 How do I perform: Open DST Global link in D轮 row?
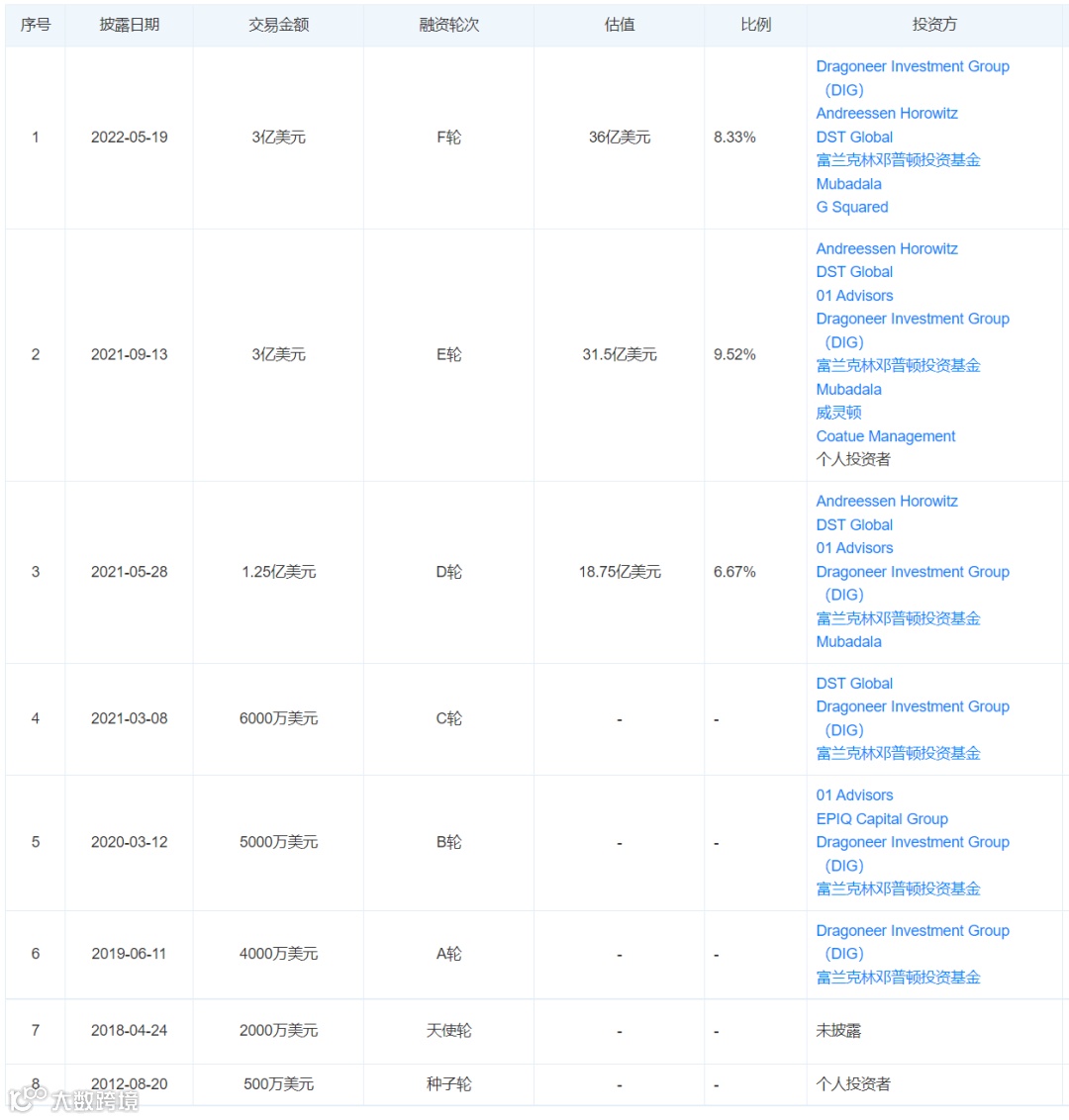tap(854, 525)
